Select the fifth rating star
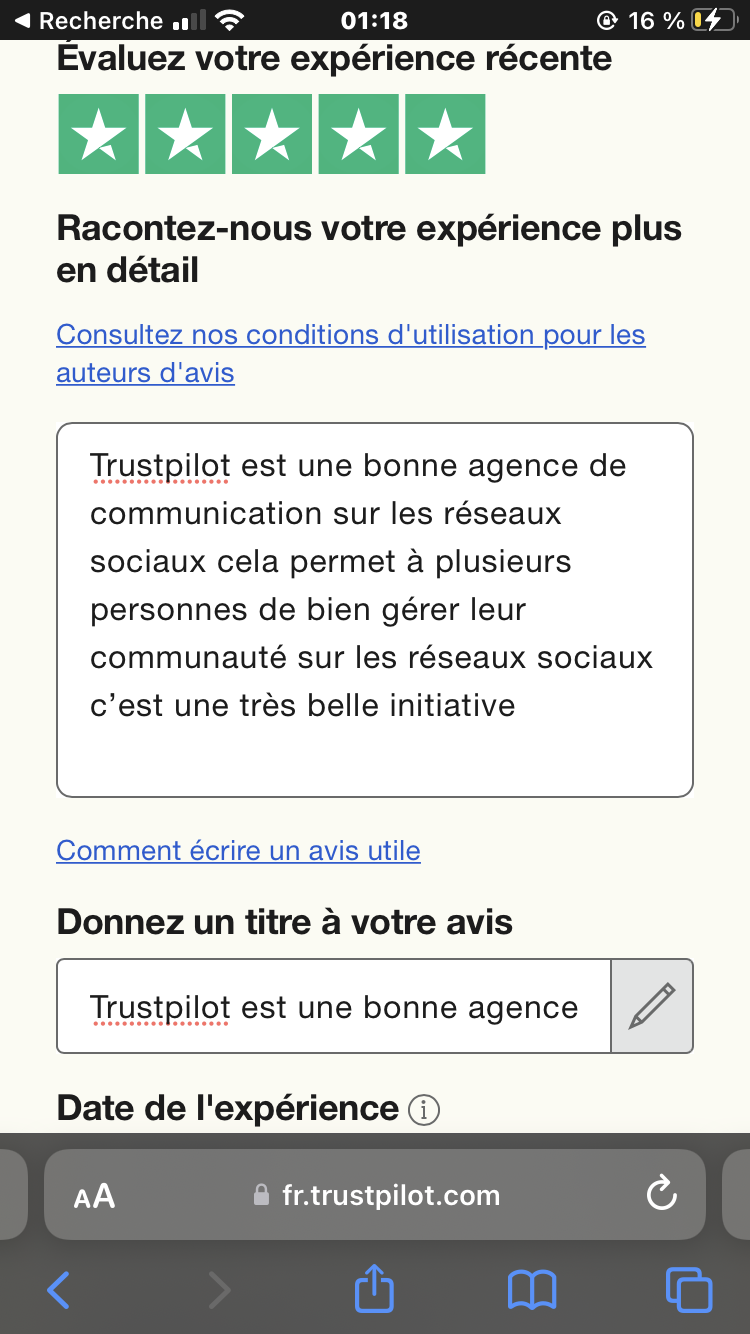This screenshot has height=1334, width=750. [x=444, y=134]
